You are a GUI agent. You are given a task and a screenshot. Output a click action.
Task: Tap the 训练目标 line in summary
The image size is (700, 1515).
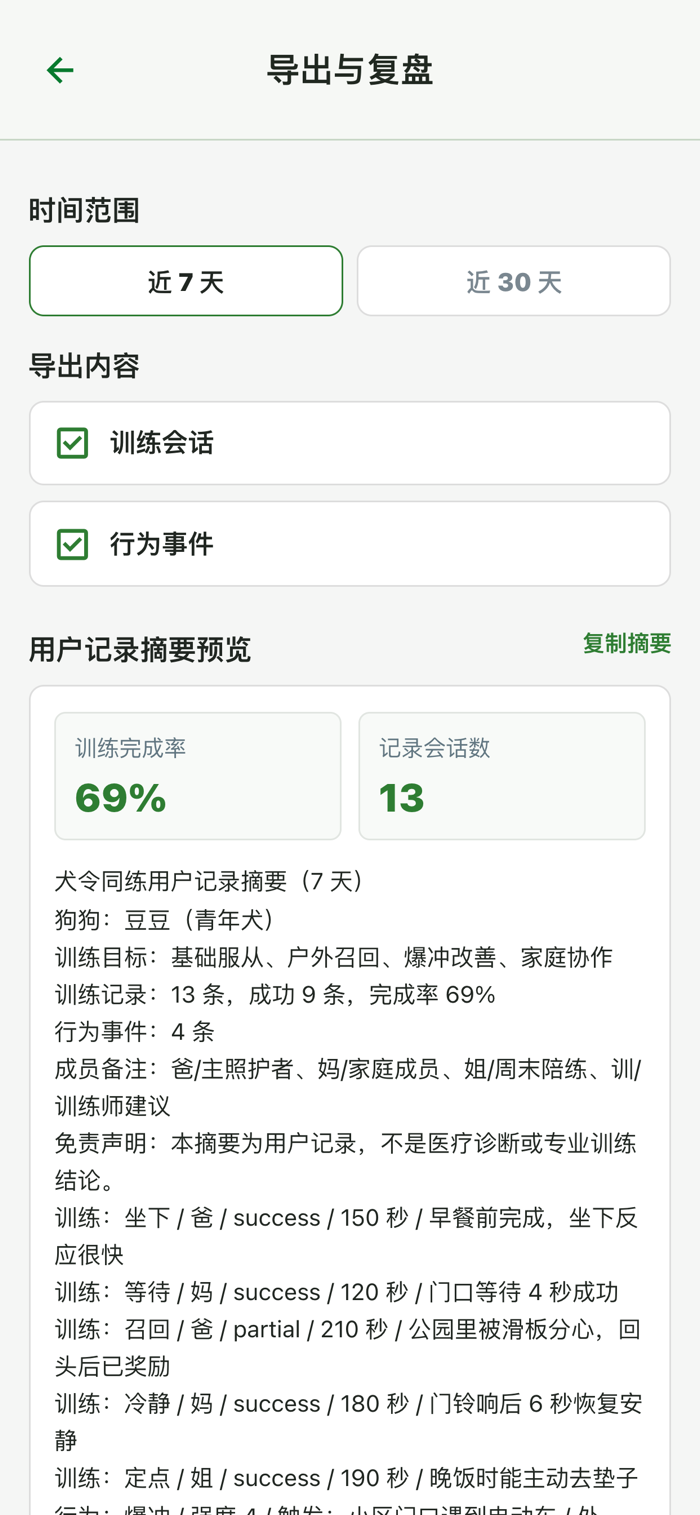pyautogui.click(x=334, y=957)
